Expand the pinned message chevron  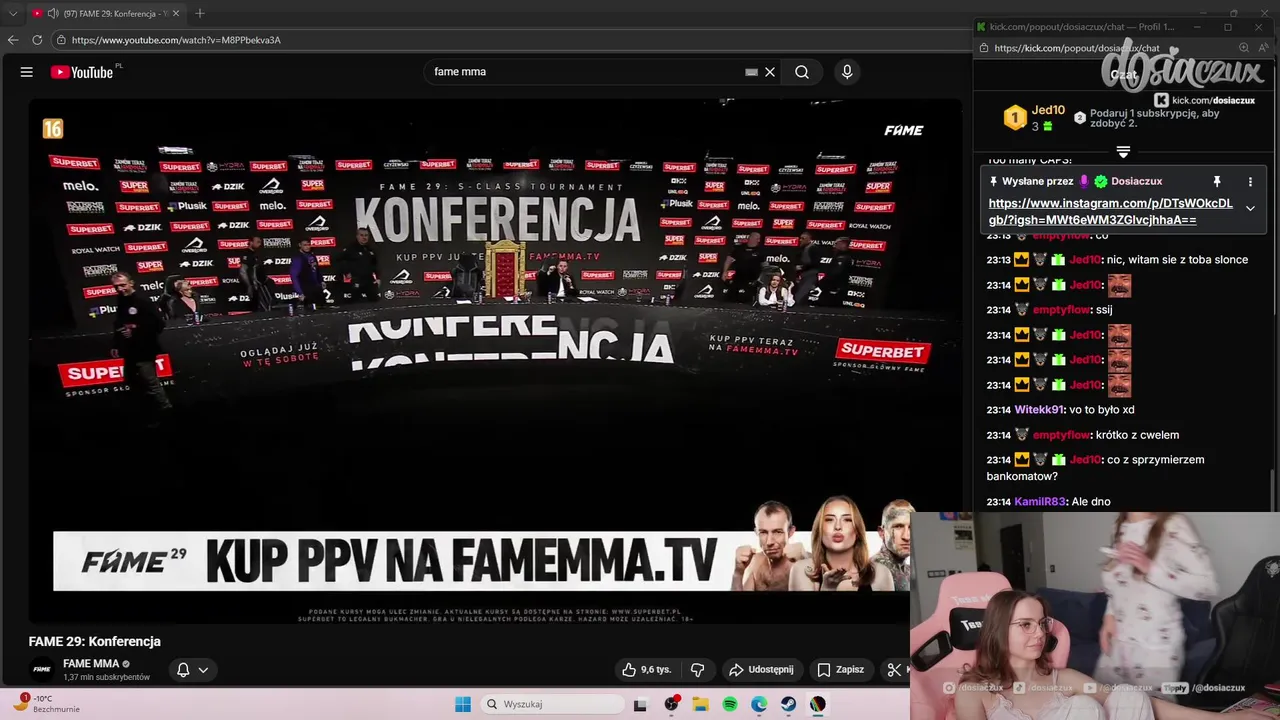pos(1250,208)
